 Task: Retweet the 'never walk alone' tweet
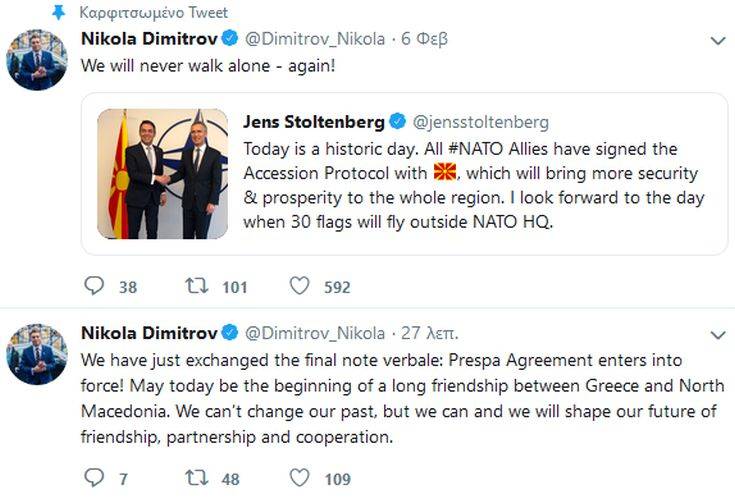[x=195, y=287]
